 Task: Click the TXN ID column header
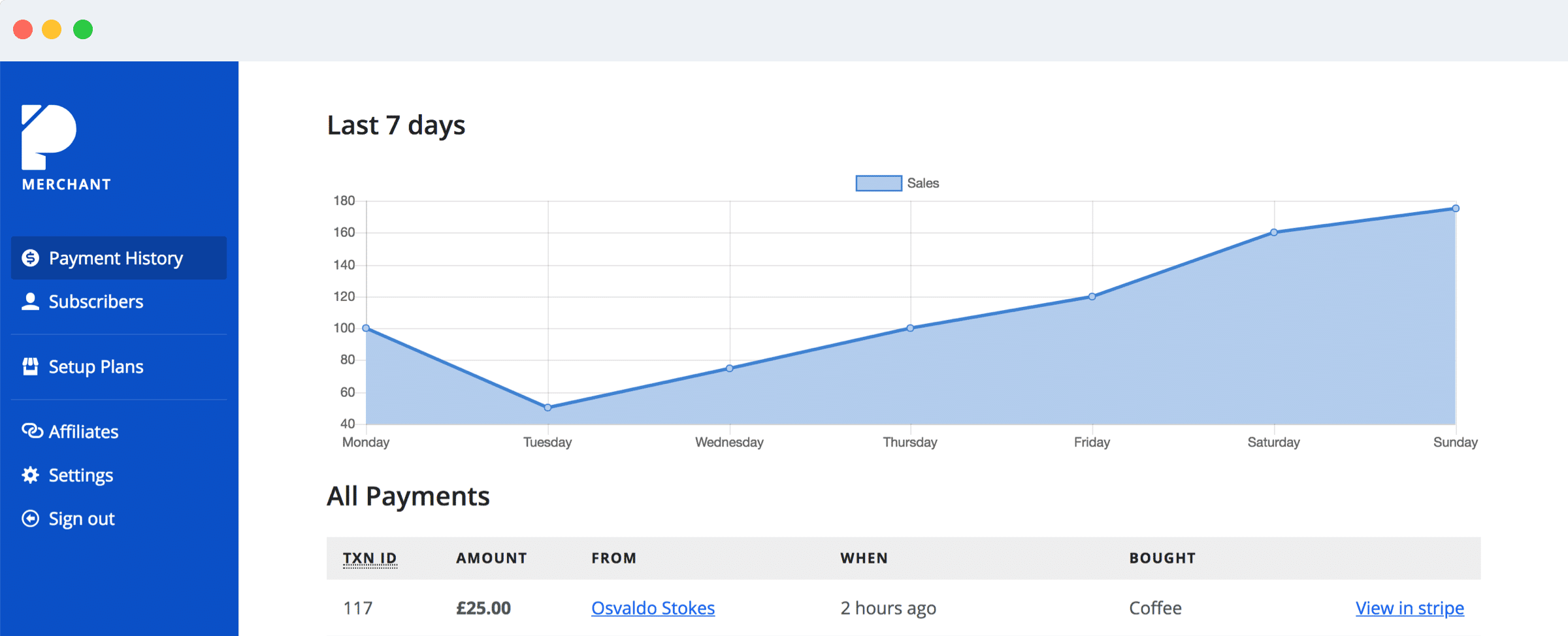370,558
